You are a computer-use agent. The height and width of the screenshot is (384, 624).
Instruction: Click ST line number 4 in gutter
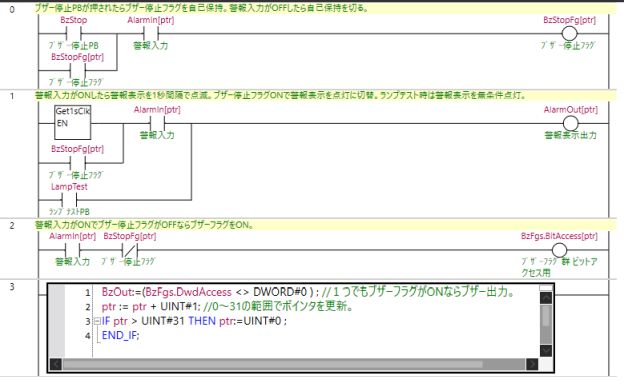pyautogui.click(x=88, y=336)
